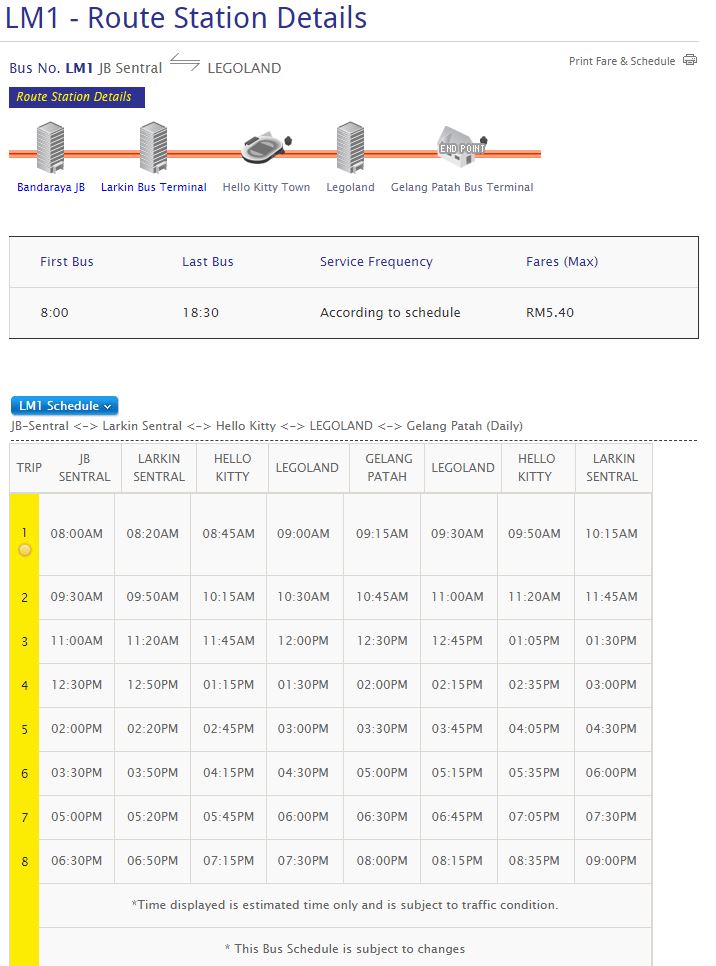Click the Gelang Patah Bus Terminal label

[462, 187]
